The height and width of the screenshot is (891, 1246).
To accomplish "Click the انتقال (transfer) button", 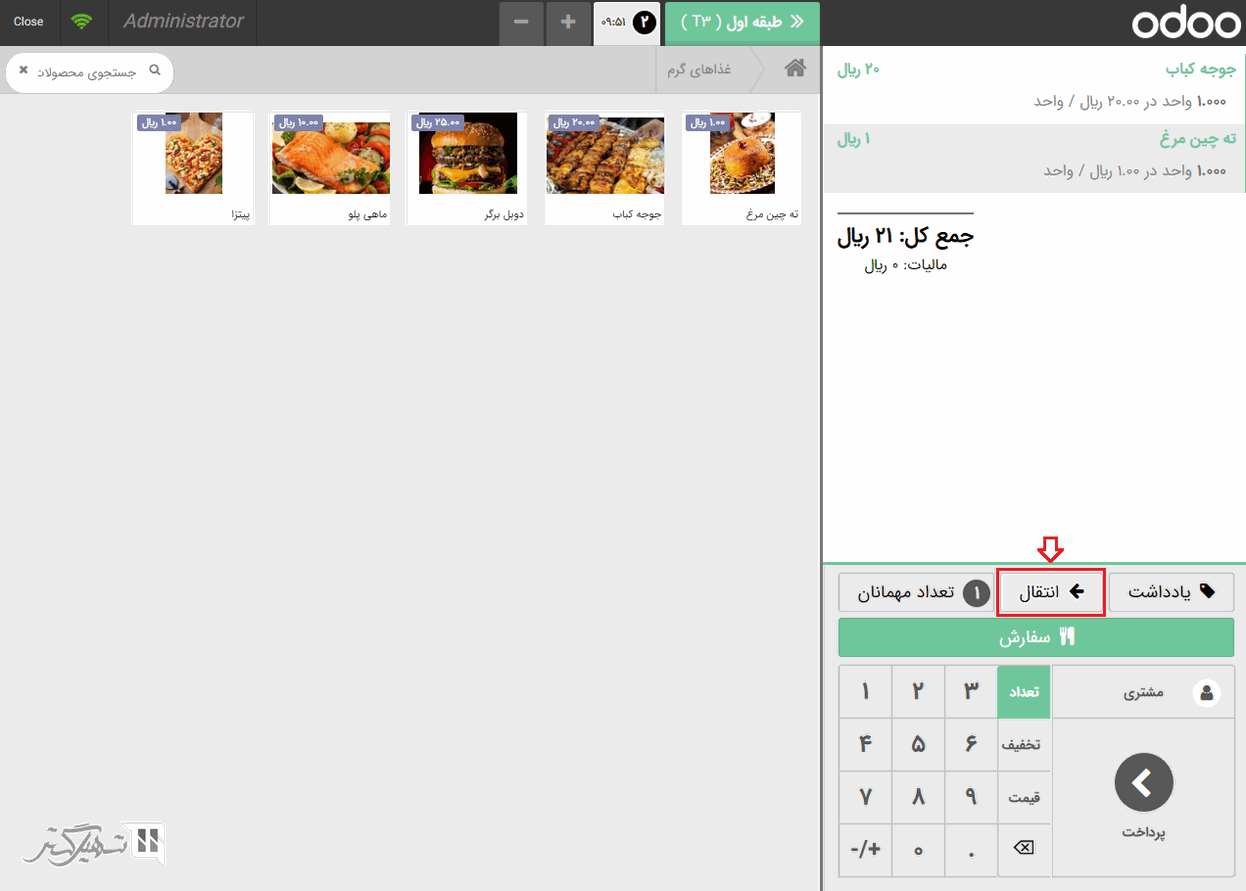I will [x=1050, y=593].
